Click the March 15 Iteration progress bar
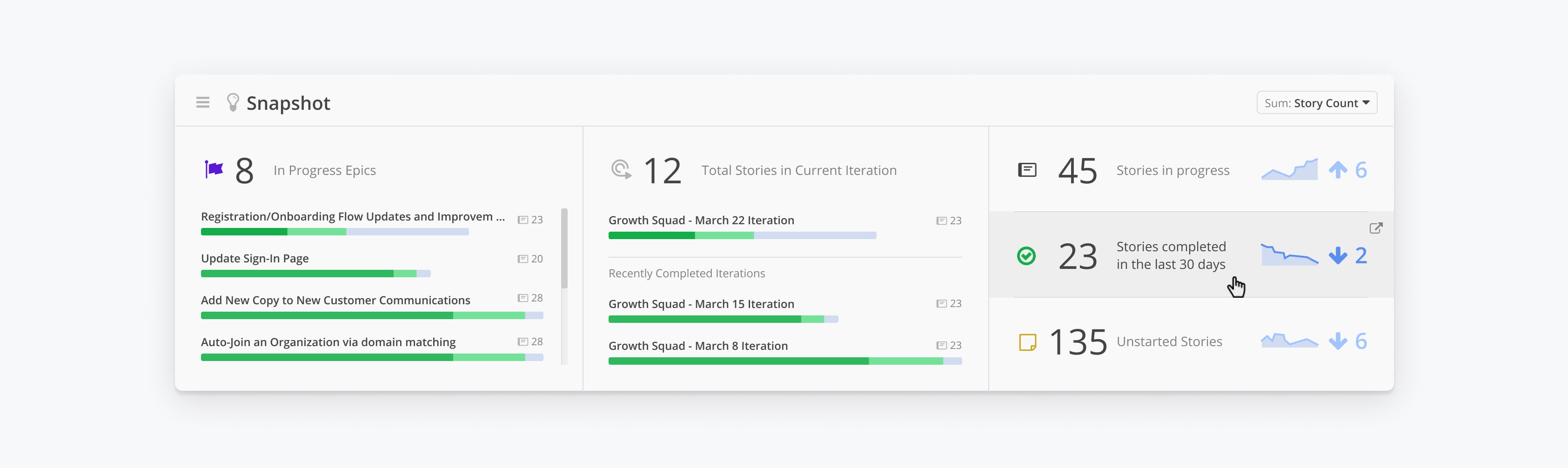Image resolution: width=1568 pixels, height=468 pixels. (x=723, y=320)
